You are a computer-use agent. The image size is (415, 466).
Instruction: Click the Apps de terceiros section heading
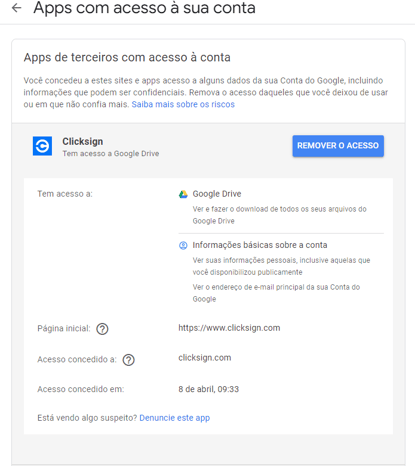pos(127,57)
